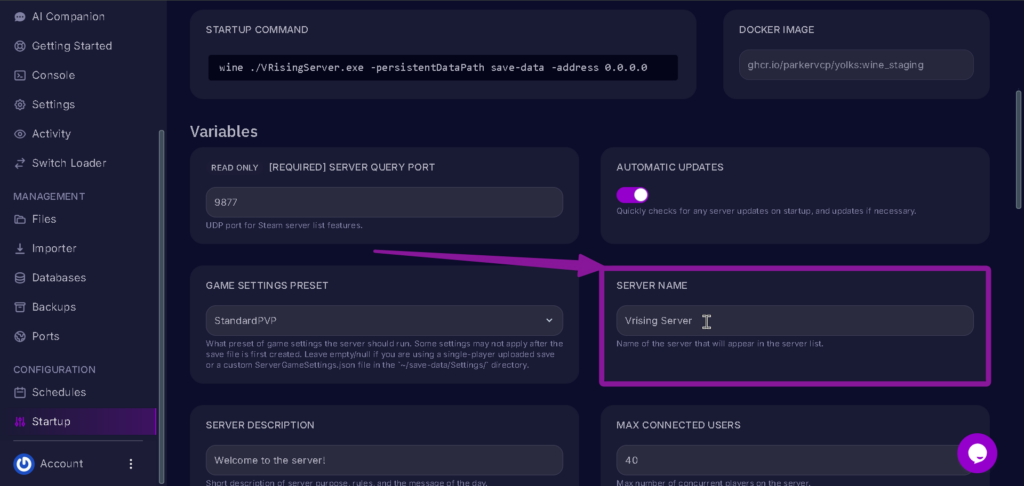1024x486 pixels.
Task: Click the DOCKER IMAGE heading
Action: [x=776, y=29]
